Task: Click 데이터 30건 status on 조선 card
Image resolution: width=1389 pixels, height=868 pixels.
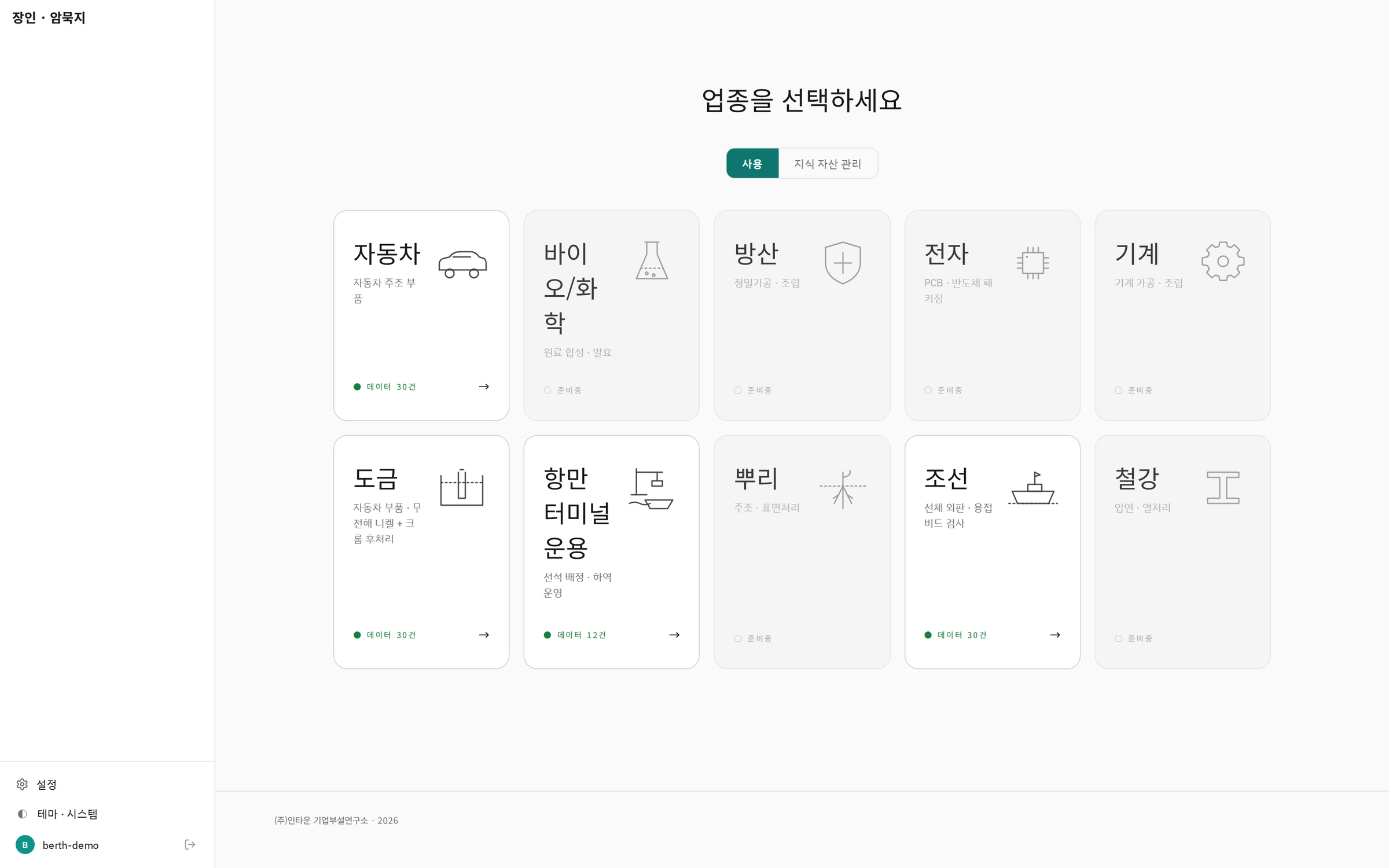Action: [x=956, y=635]
